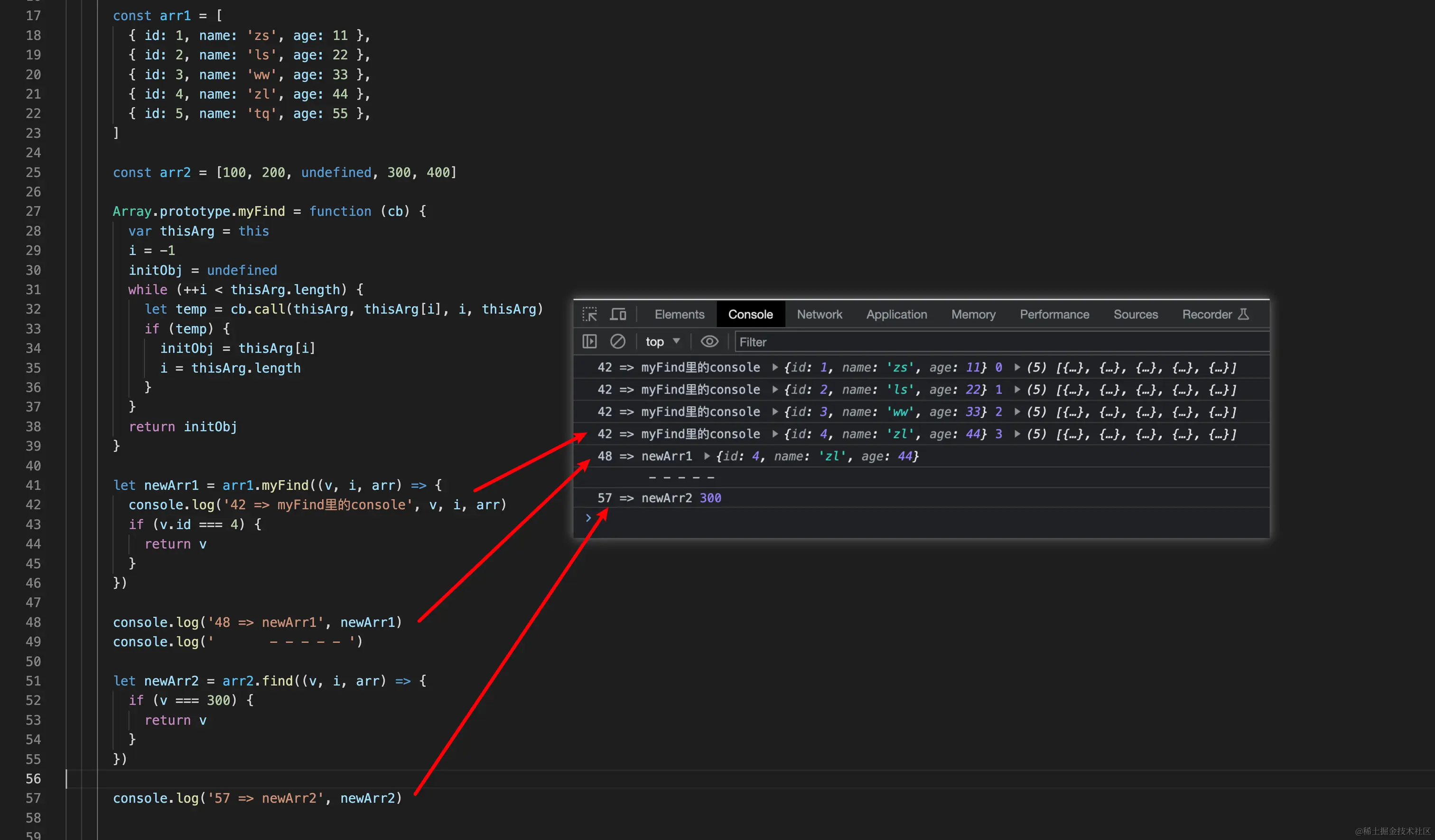Activate the inspect element picker icon
The image size is (1435, 840).
point(589,314)
